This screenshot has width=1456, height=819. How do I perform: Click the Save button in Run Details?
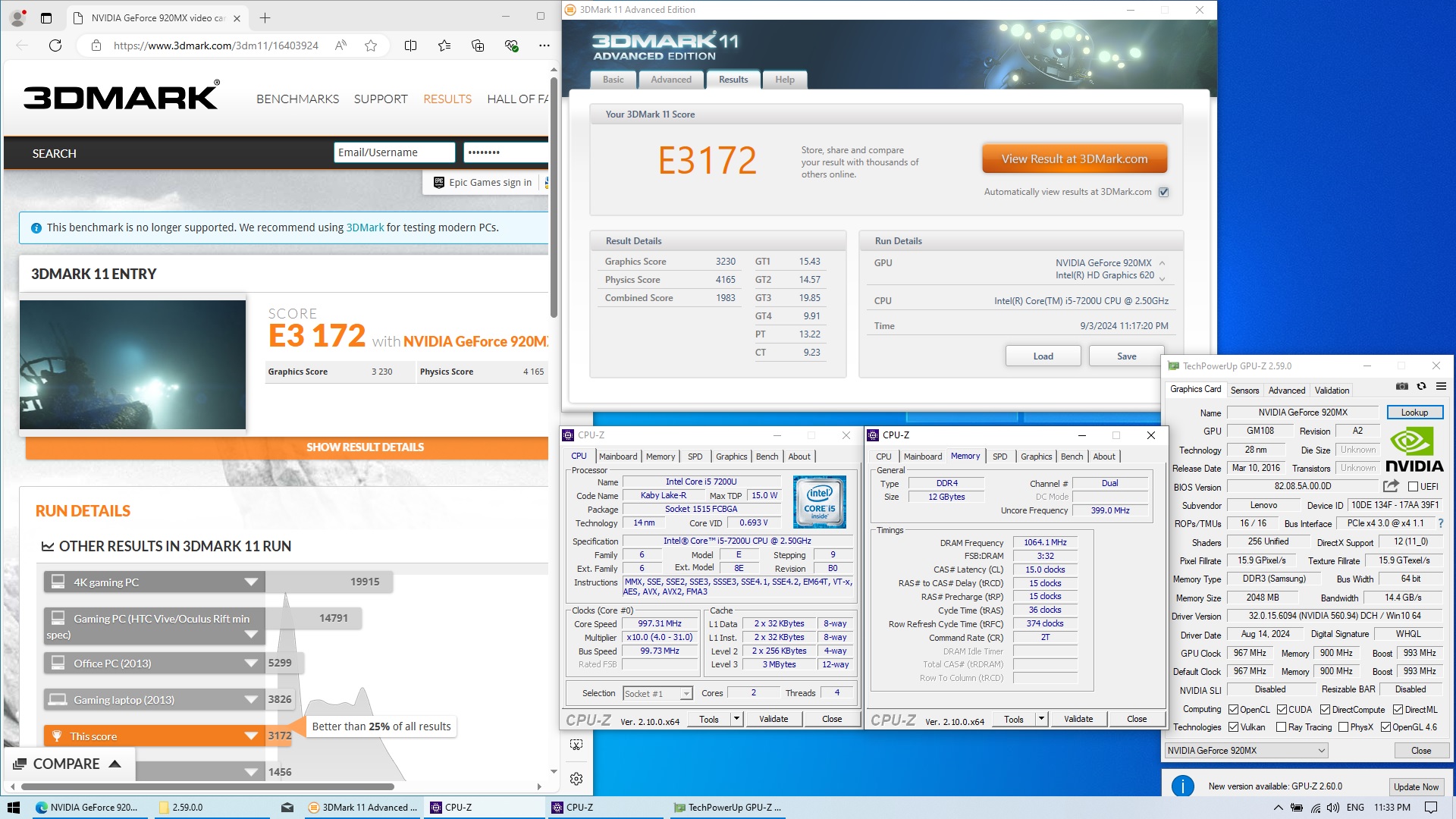1126,356
